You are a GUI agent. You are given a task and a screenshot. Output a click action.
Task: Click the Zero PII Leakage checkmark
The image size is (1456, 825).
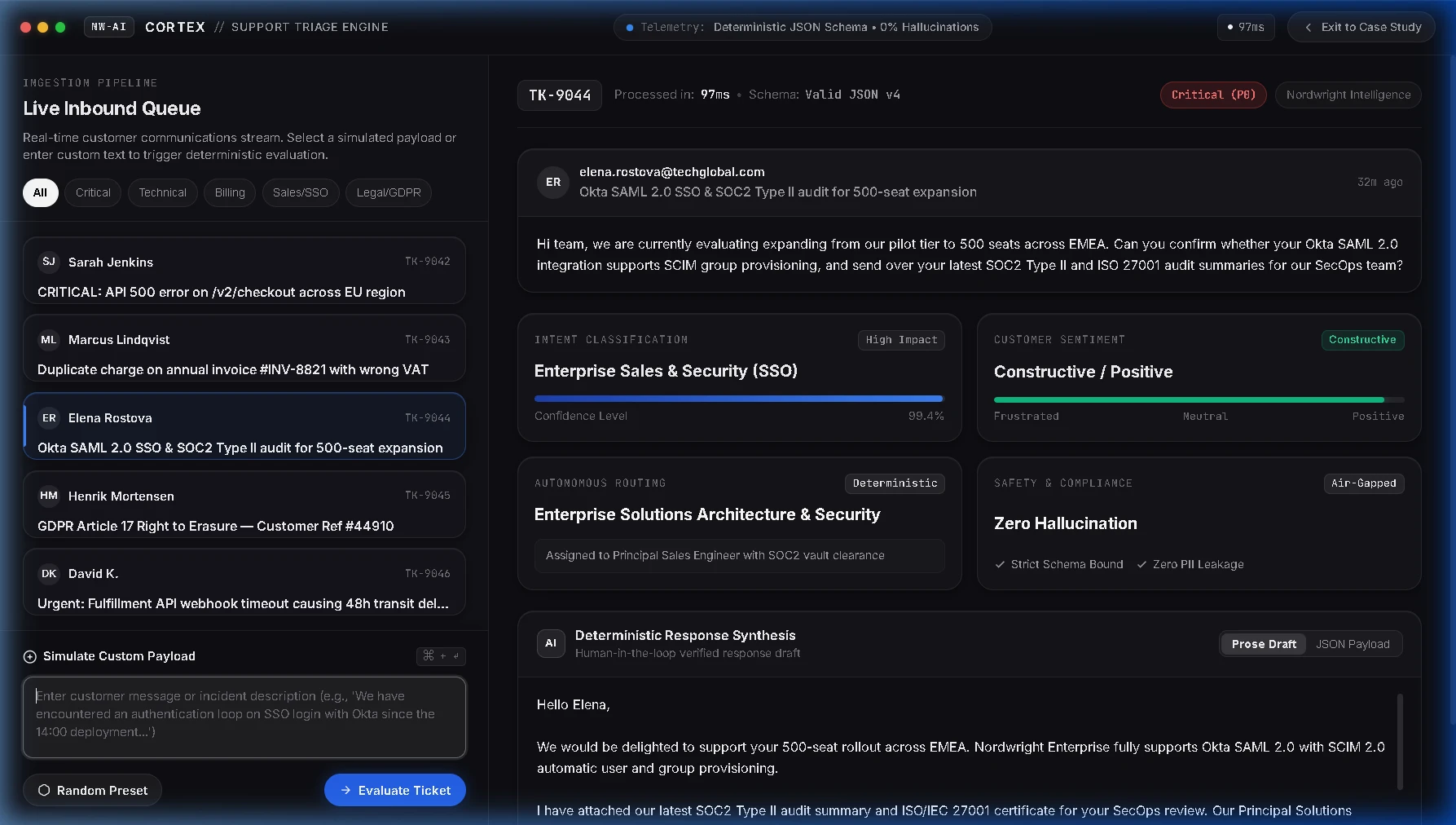(x=1141, y=564)
